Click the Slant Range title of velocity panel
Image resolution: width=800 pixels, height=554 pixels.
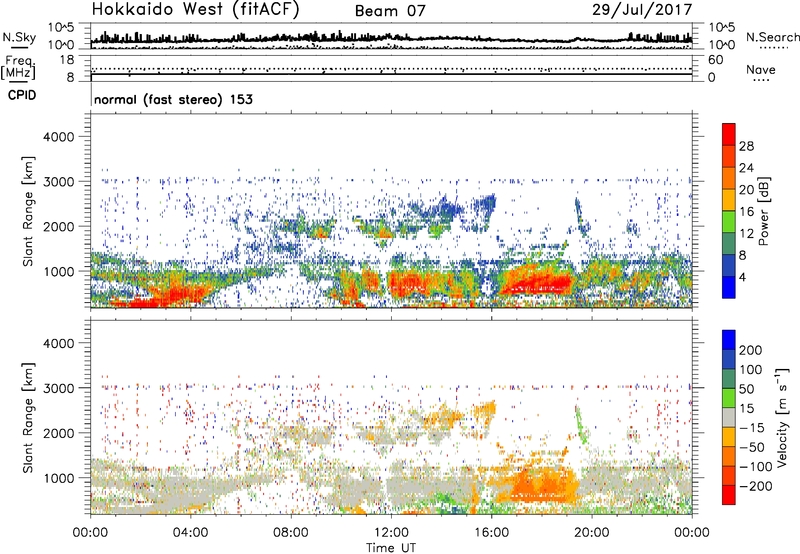(28, 417)
